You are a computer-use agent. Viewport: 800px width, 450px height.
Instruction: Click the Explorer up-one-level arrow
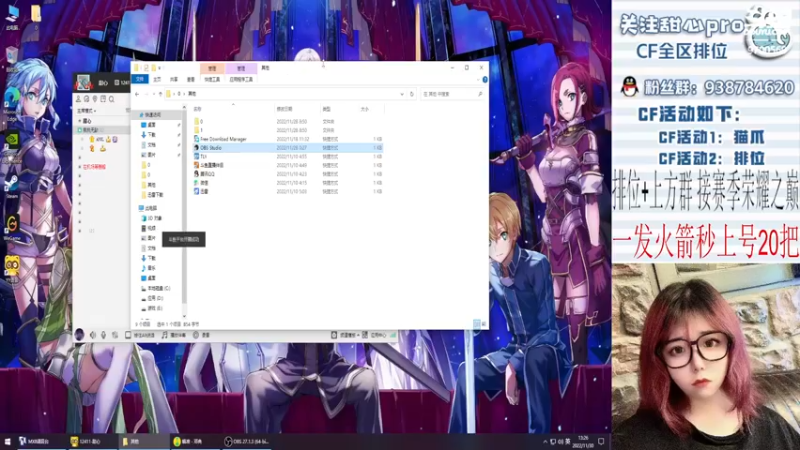(x=160, y=94)
